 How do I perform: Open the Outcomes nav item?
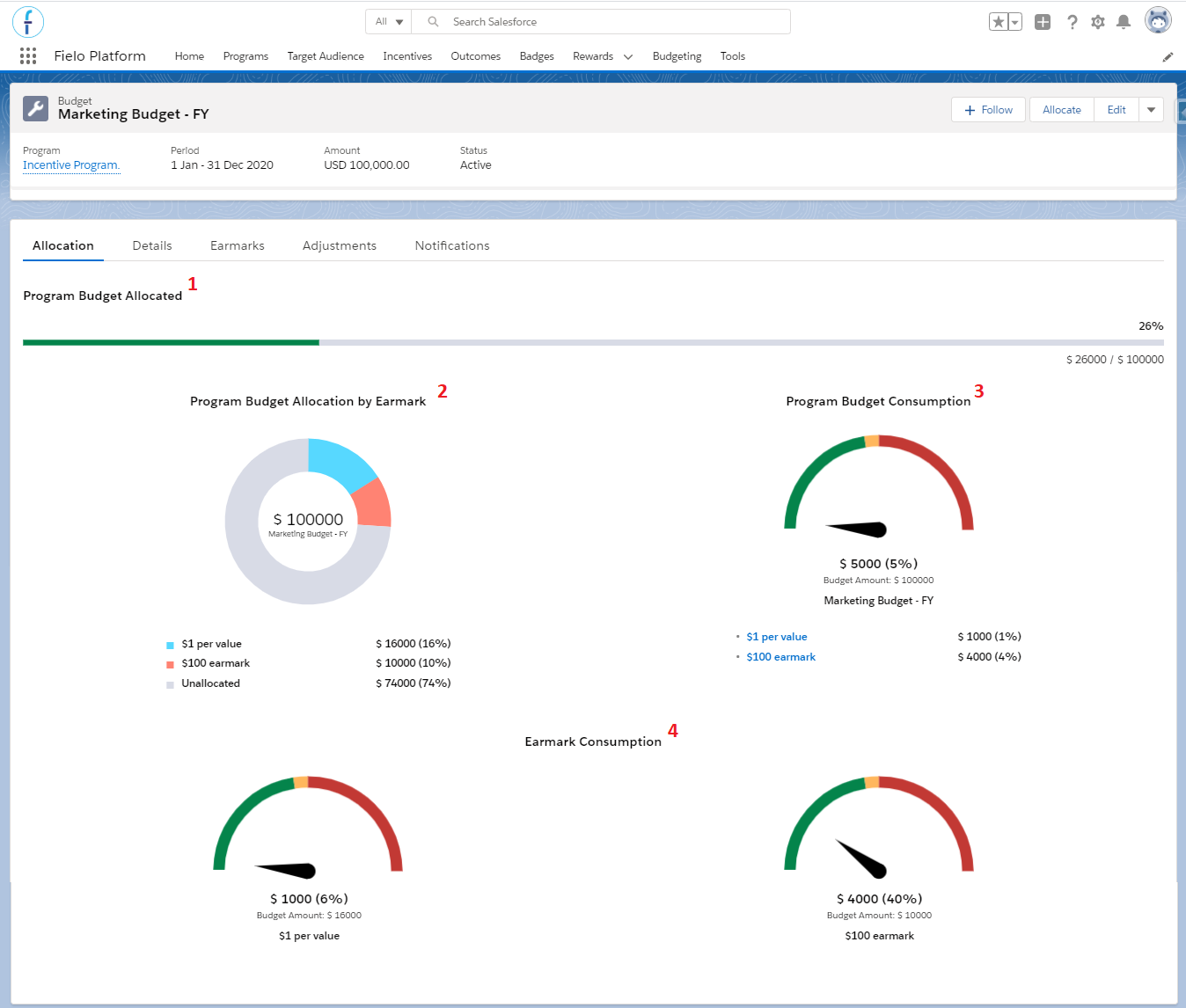[x=476, y=56]
